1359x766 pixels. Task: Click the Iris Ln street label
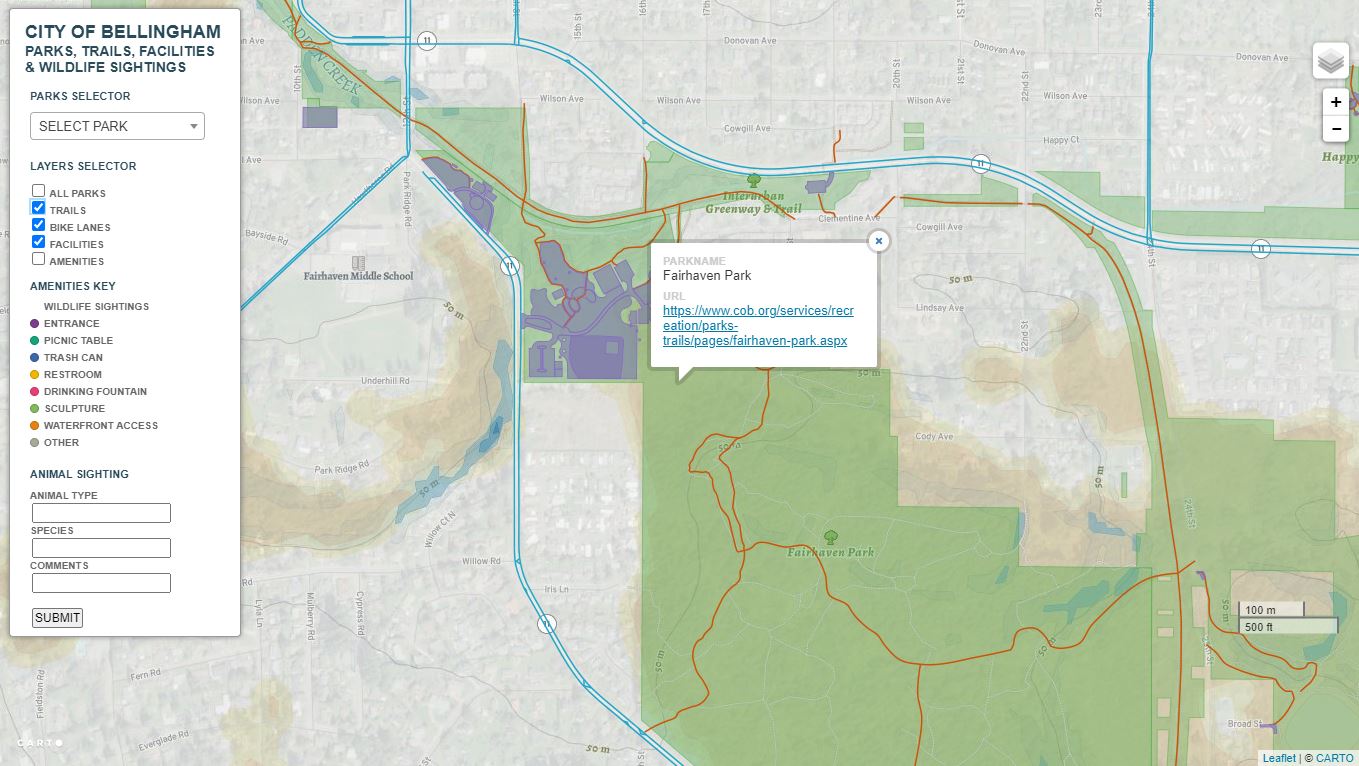click(557, 590)
